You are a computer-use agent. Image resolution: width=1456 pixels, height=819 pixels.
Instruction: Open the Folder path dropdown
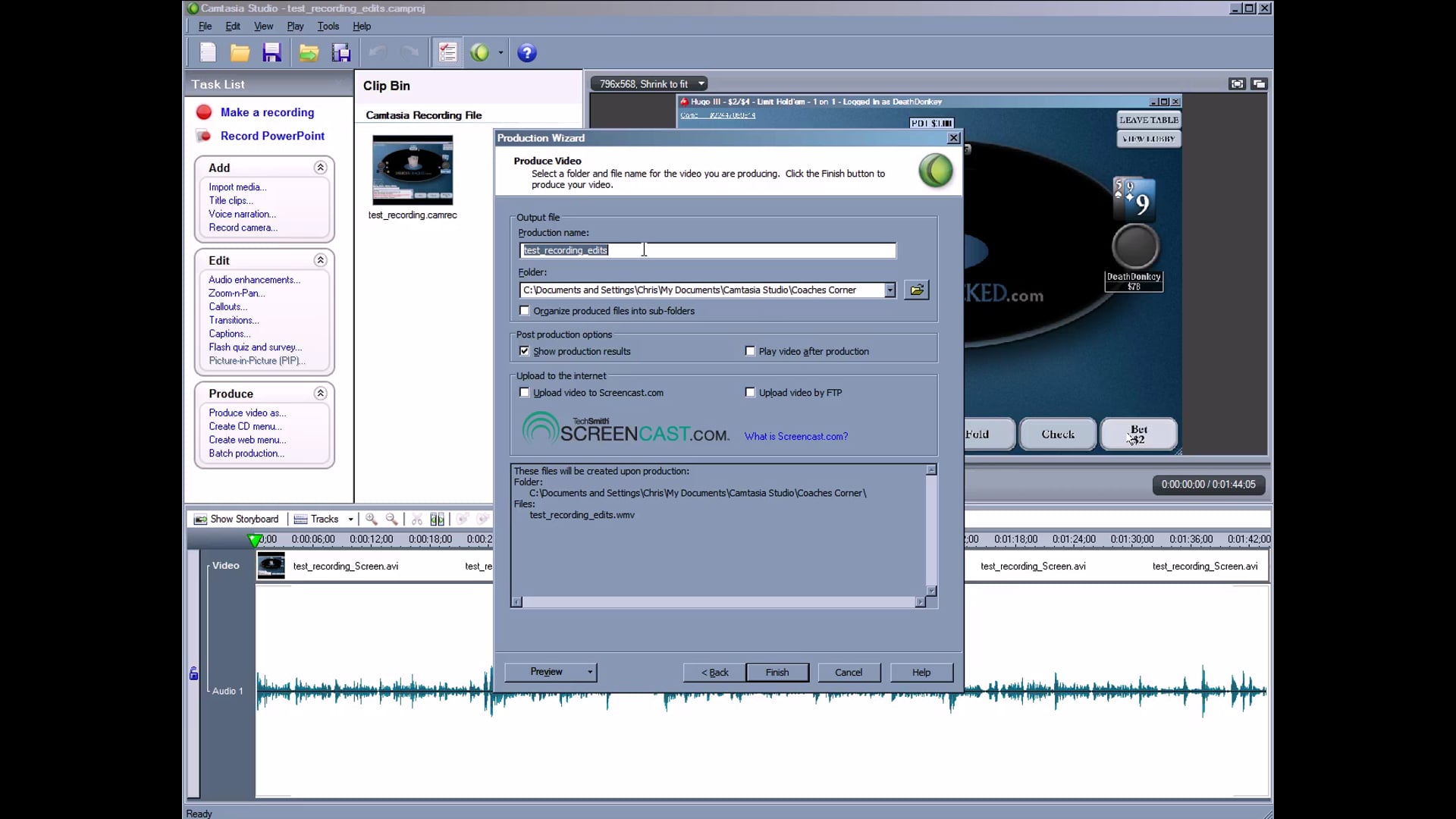click(890, 290)
